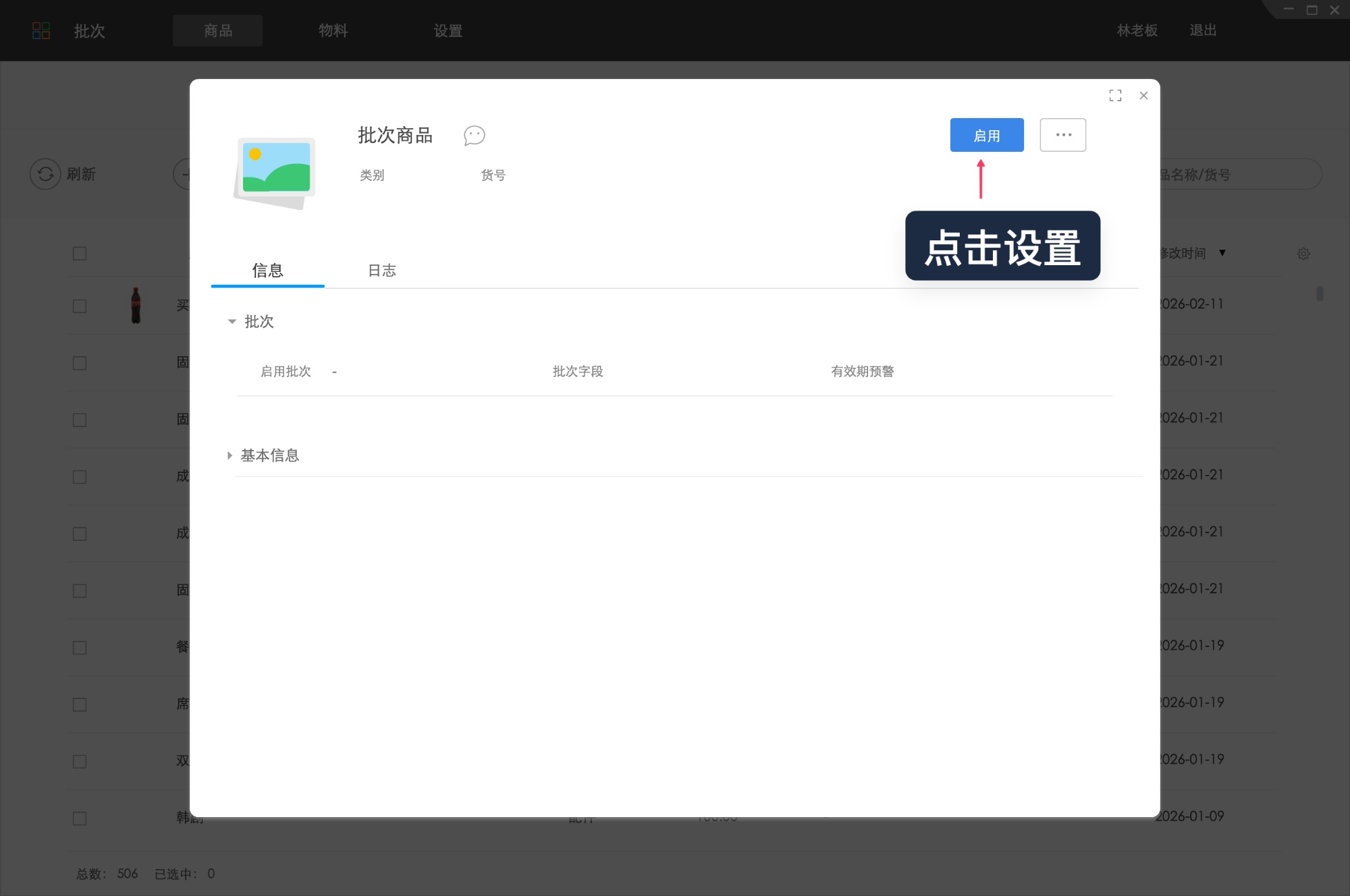The image size is (1350, 896).
Task: Click 退出 to log out
Action: tap(1202, 30)
